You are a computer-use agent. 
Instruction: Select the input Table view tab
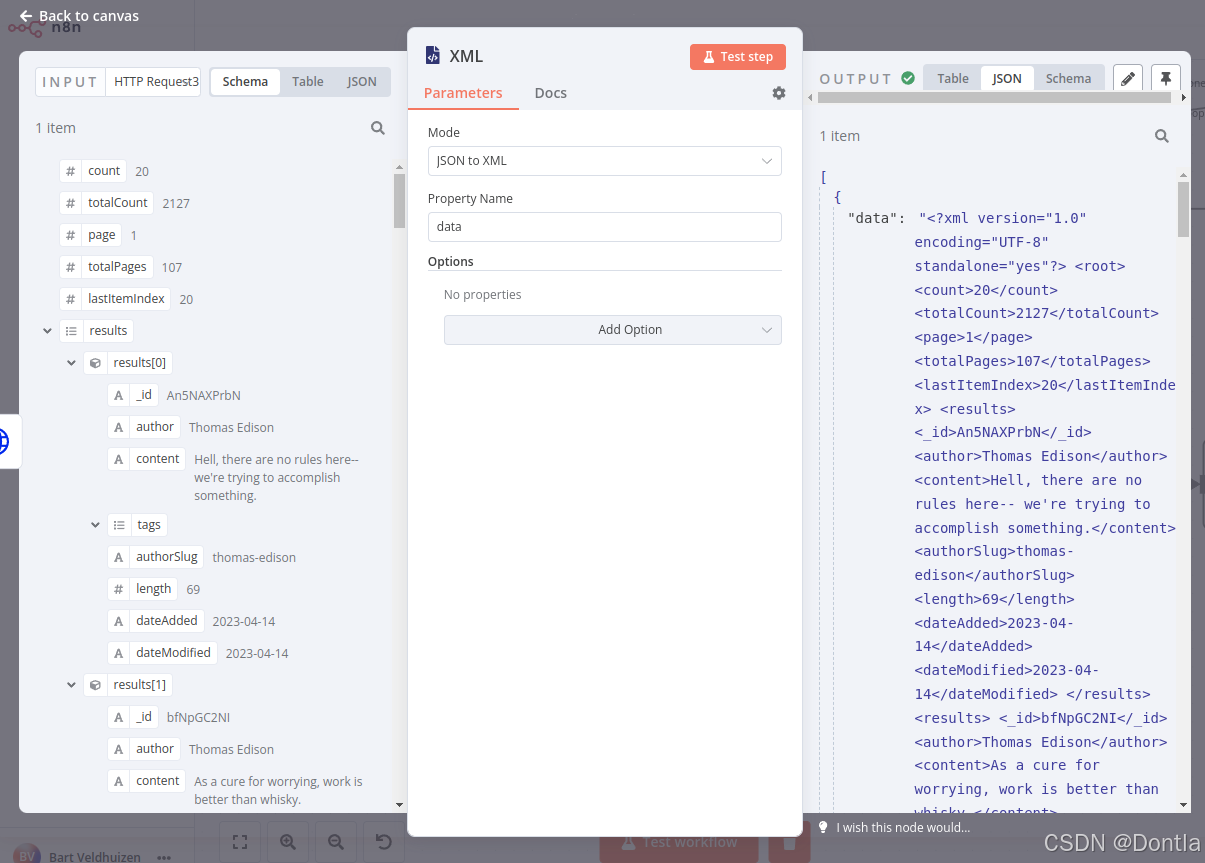click(307, 82)
